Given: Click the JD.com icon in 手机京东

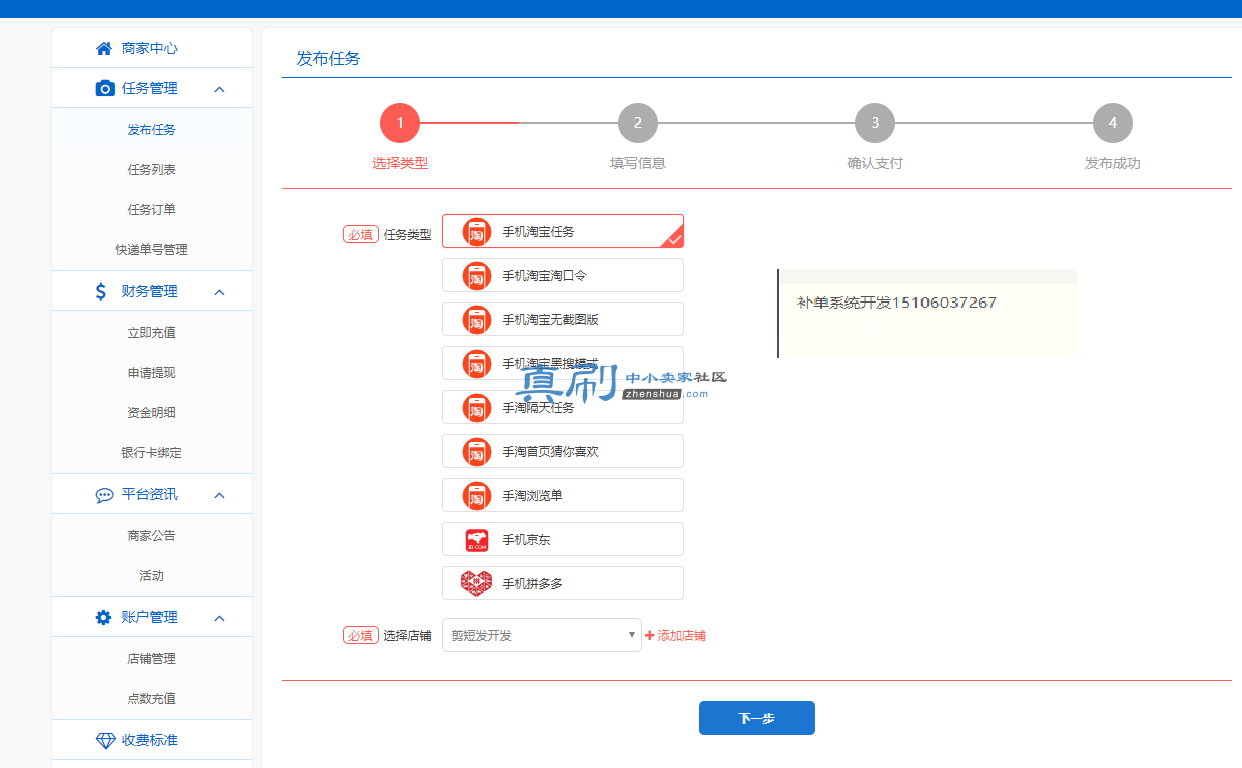Looking at the screenshot, I should 477,540.
